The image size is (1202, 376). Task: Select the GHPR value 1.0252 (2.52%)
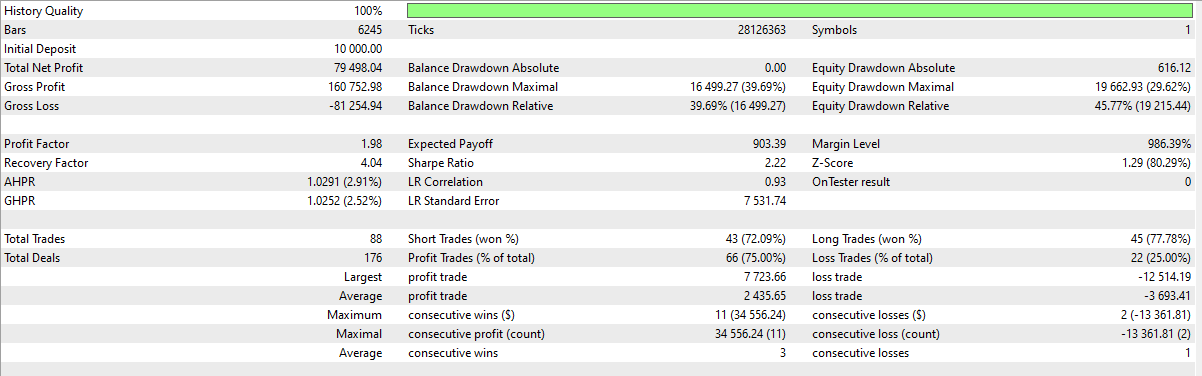345,201
